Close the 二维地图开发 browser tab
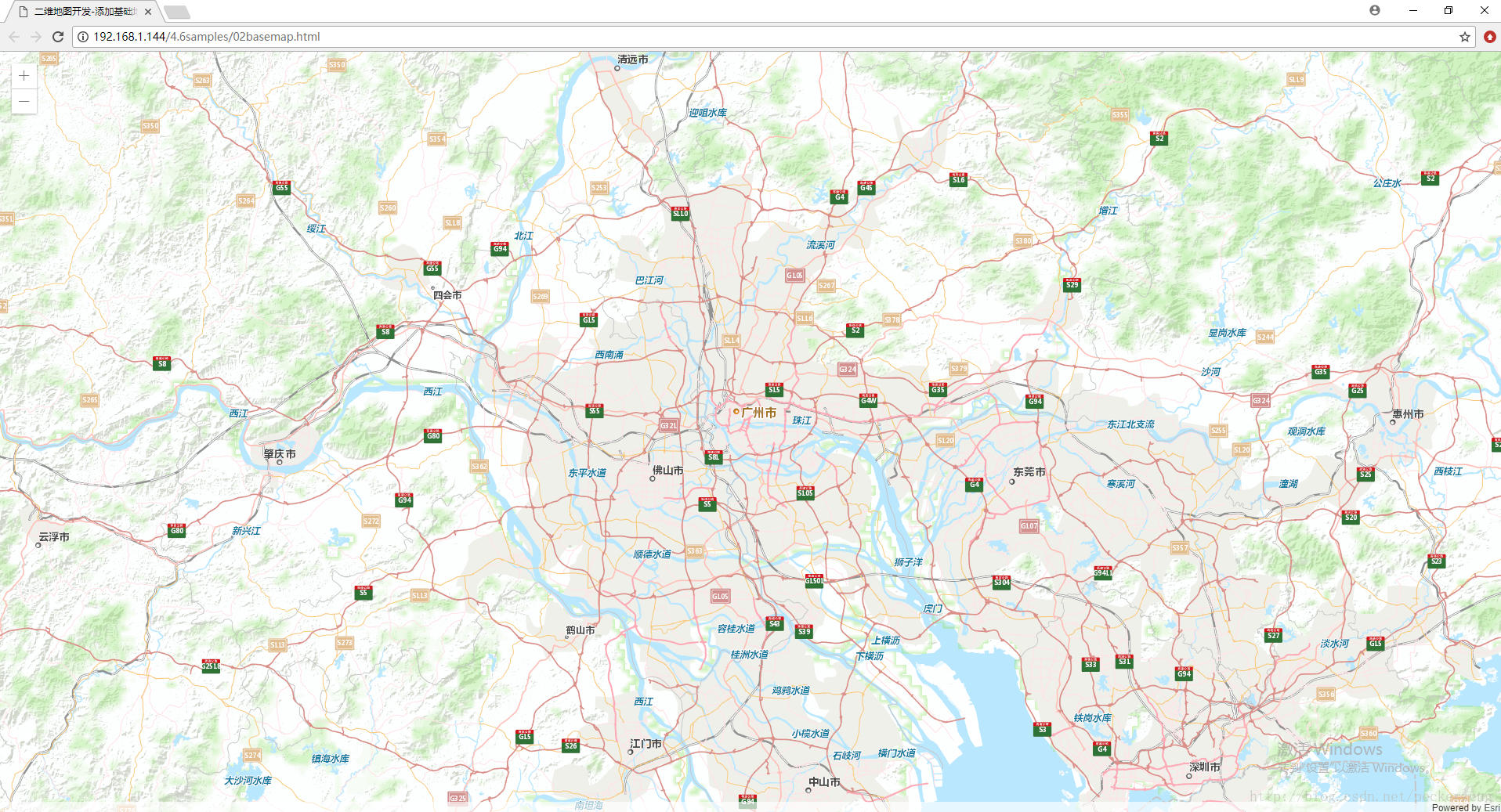This screenshot has height=812, width=1501. tap(148, 12)
